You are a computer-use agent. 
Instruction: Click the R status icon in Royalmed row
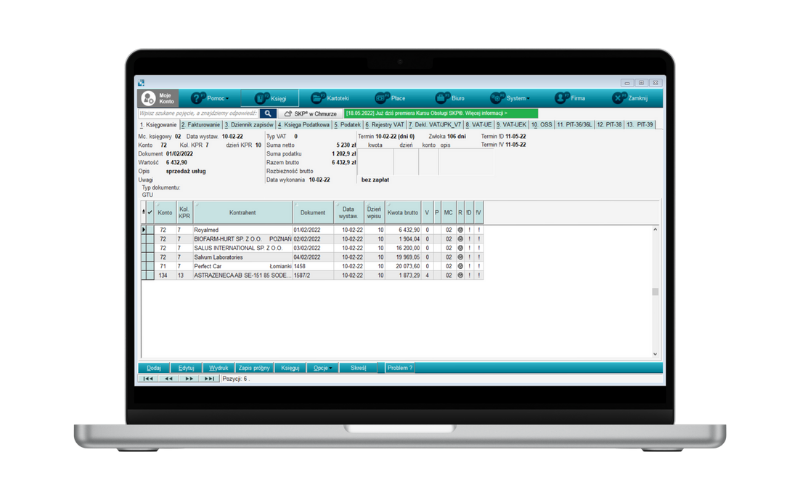[460, 230]
